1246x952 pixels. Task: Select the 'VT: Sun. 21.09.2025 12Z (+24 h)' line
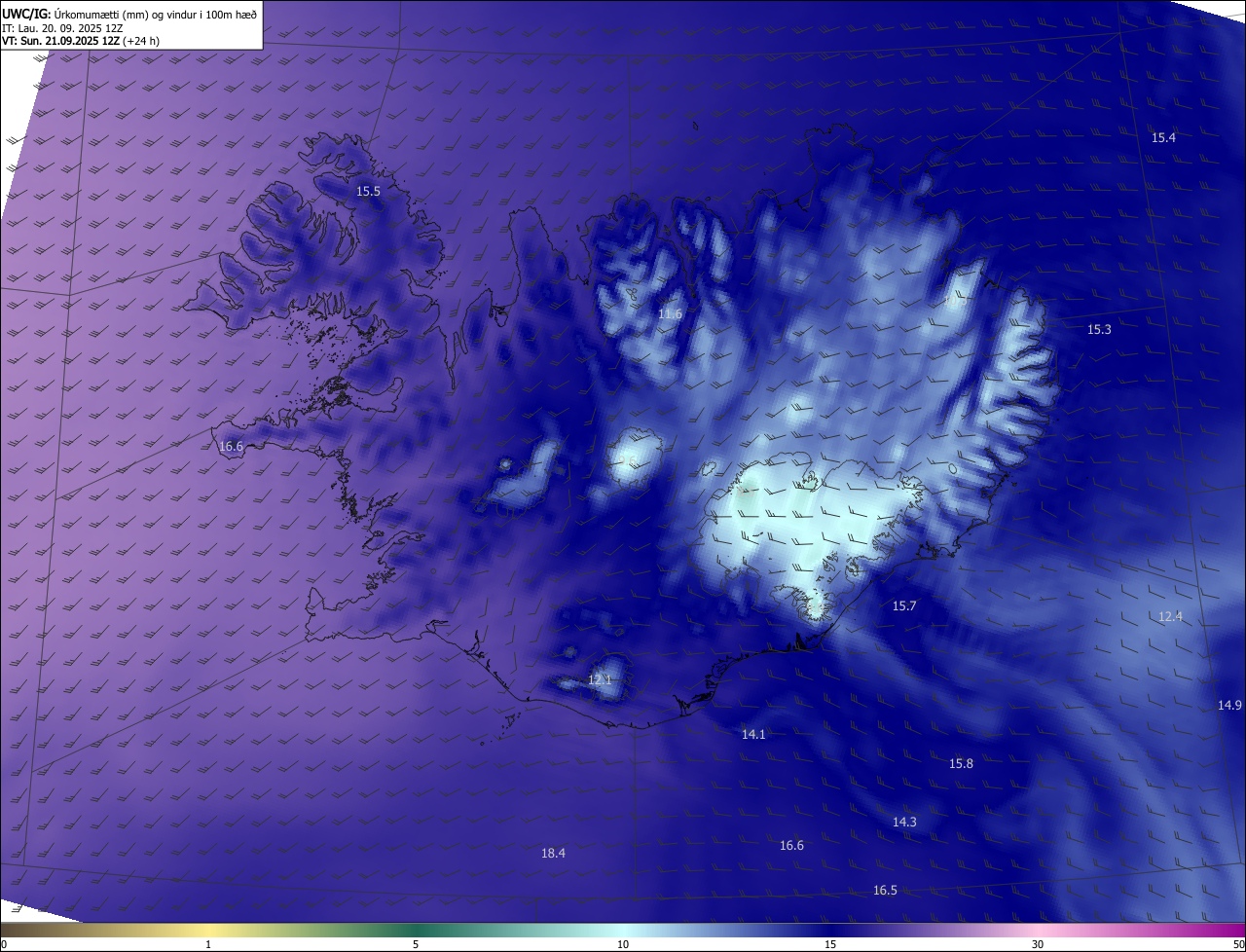pyautogui.click(x=81, y=41)
